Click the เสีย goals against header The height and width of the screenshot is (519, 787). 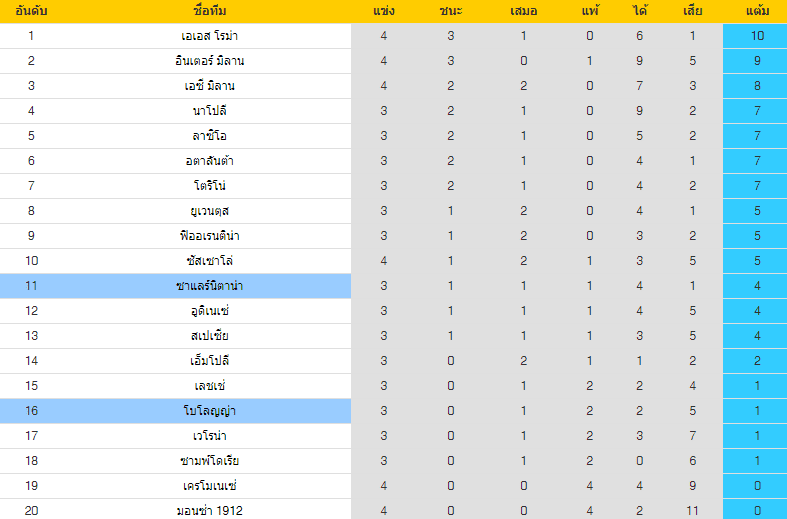pos(692,11)
